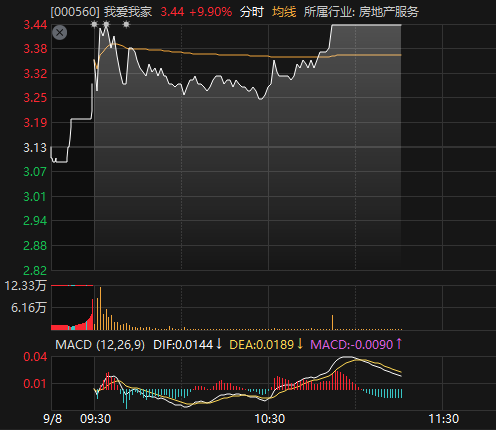Click the 11:30 time axis label

444,419
